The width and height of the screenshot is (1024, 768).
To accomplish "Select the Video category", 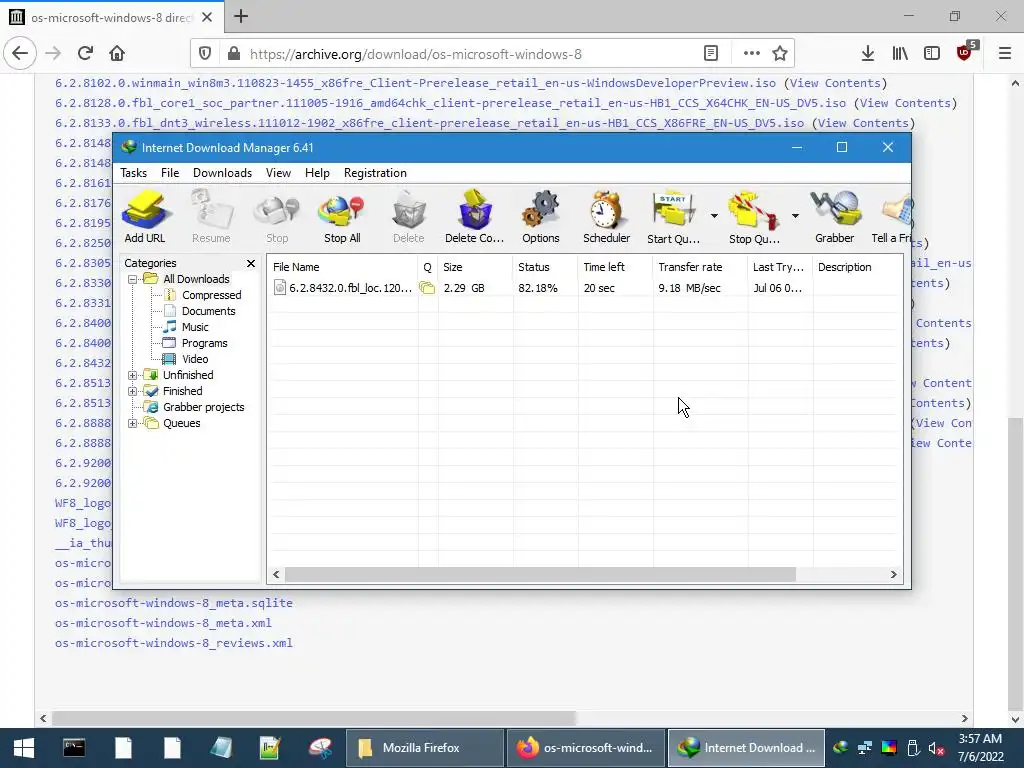I will (195, 359).
